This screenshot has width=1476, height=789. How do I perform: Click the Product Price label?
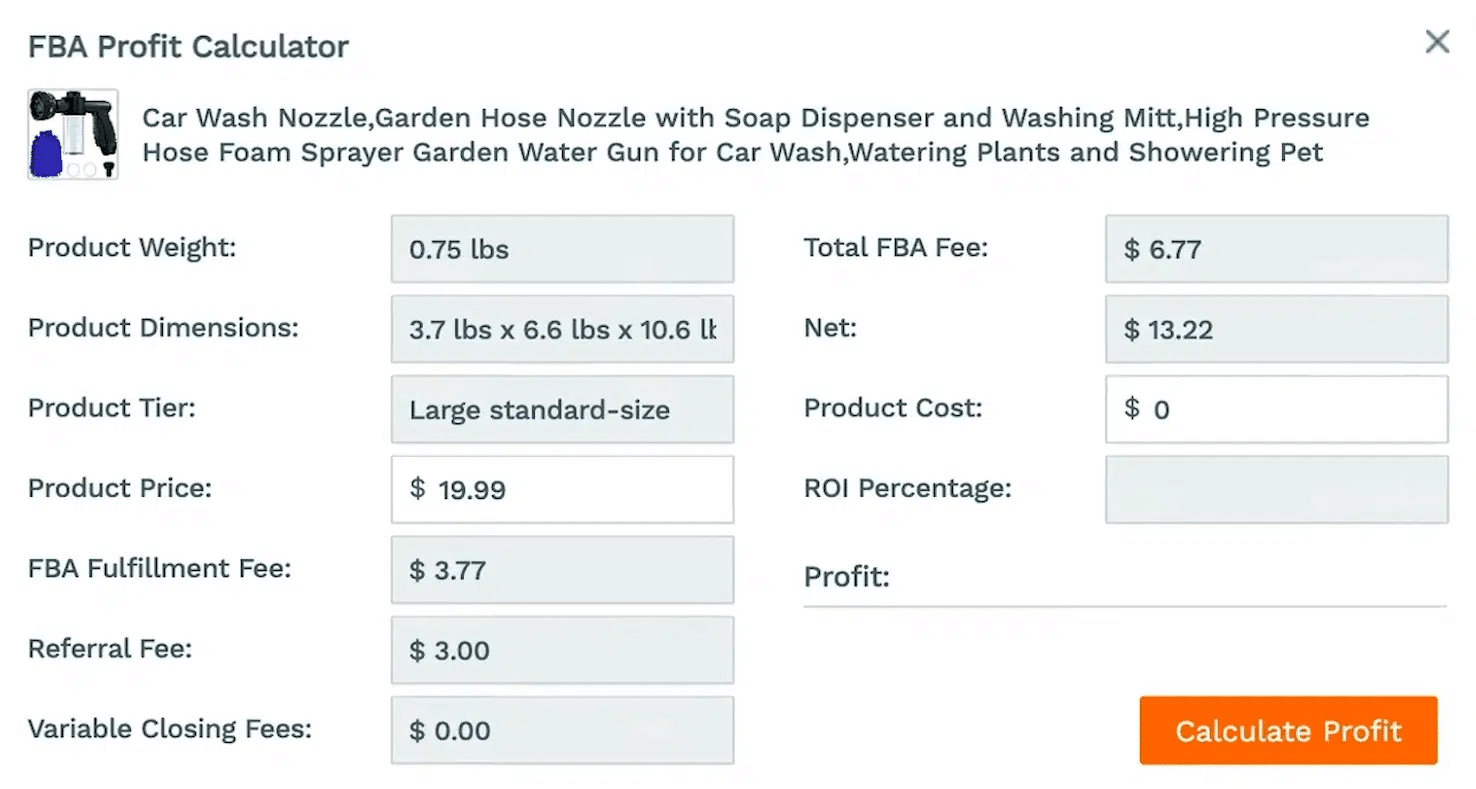120,488
